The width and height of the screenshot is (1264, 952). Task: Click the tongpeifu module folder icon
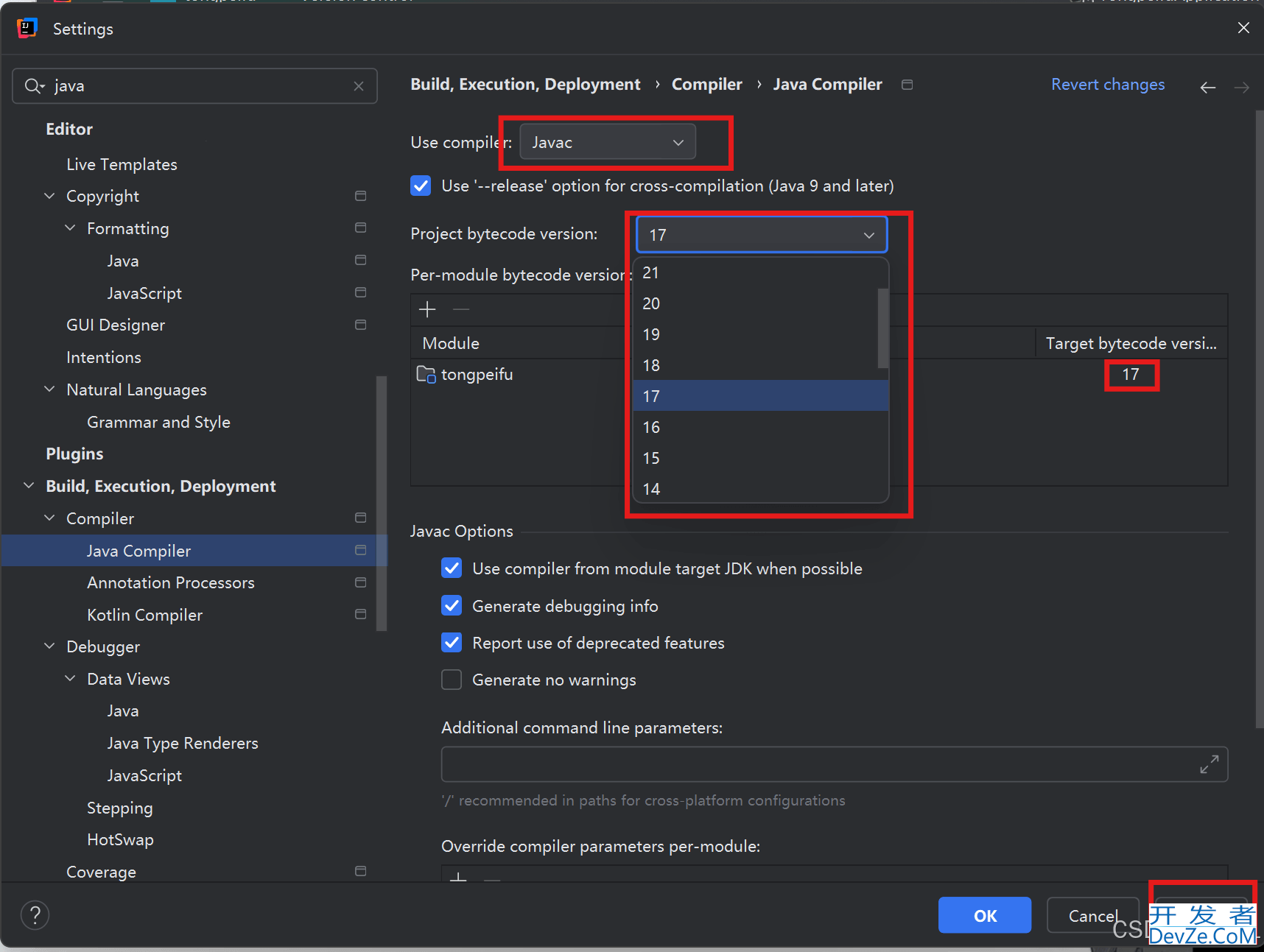click(x=426, y=374)
